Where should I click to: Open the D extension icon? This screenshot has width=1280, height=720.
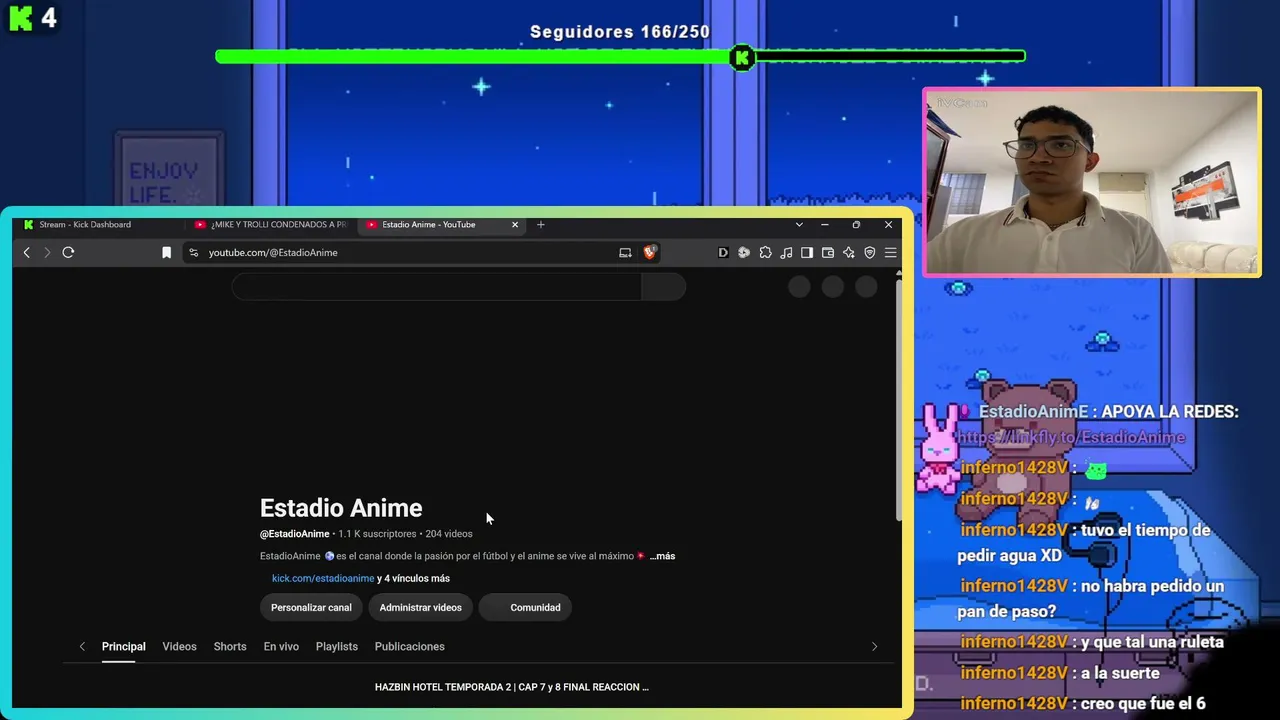tap(723, 253)
